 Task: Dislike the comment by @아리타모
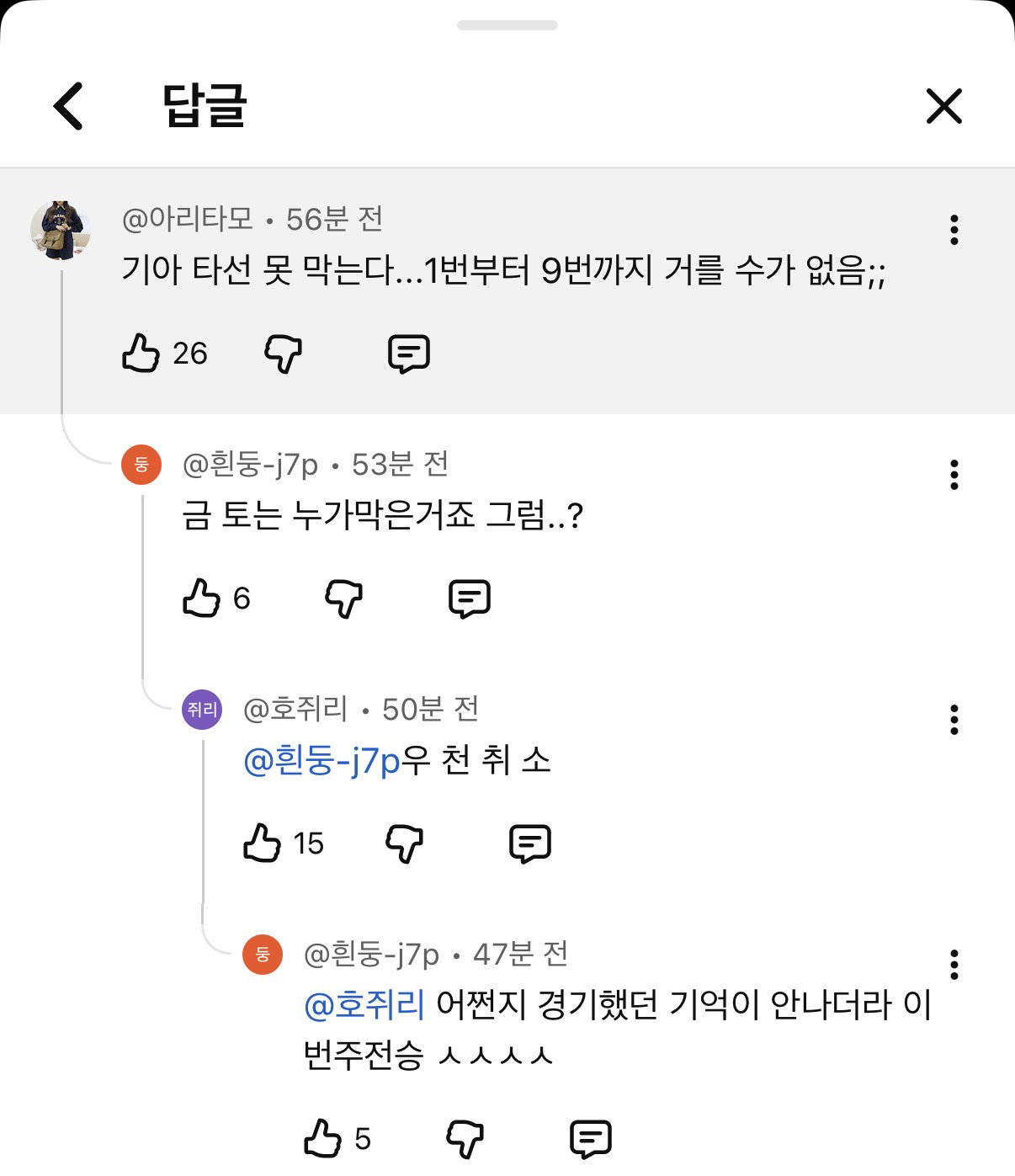point(283,354)
